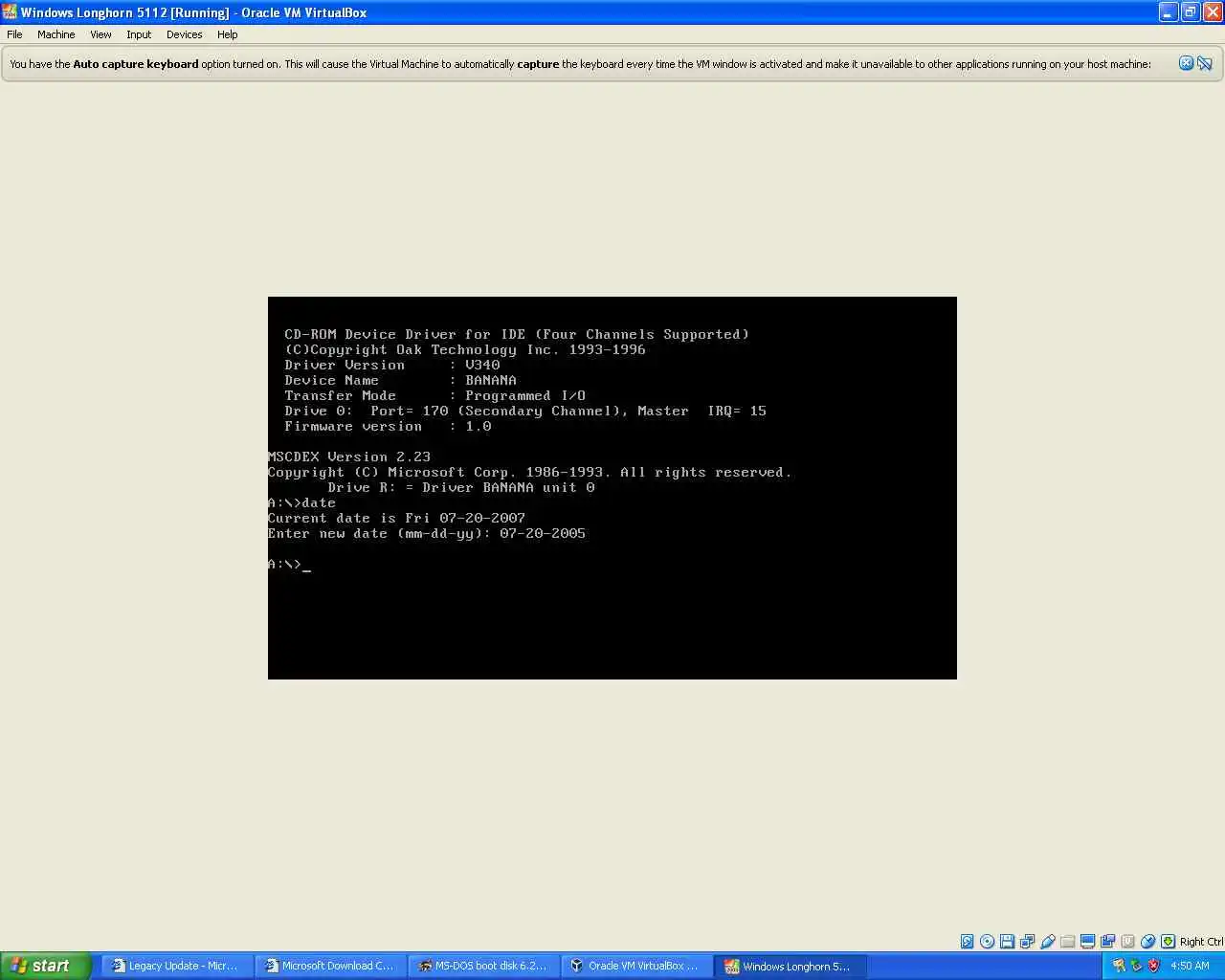Click the Right Ctrl host key label
The image size is (1225, 980).
click(x=1201, y=942)
